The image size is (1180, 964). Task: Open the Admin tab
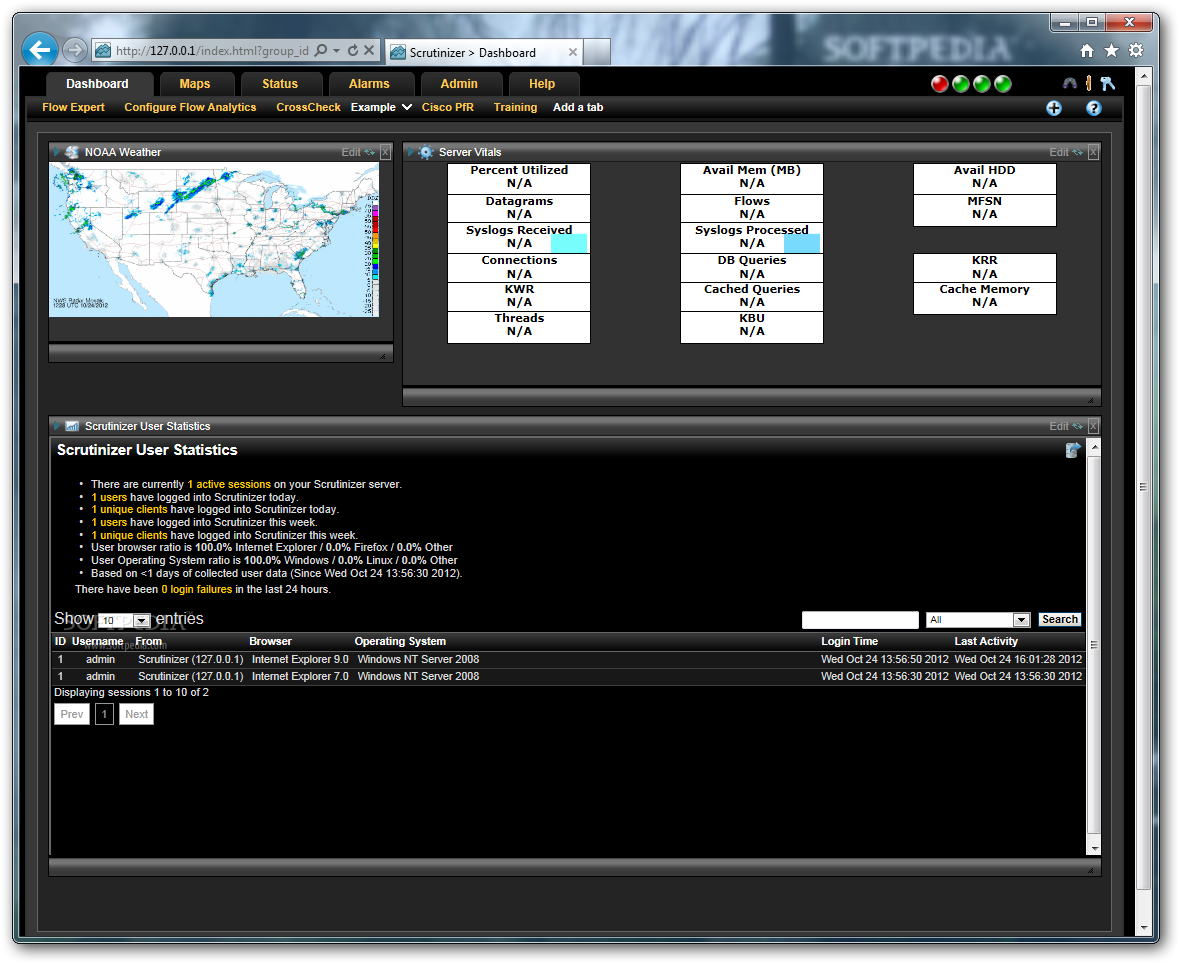[459, 84]
